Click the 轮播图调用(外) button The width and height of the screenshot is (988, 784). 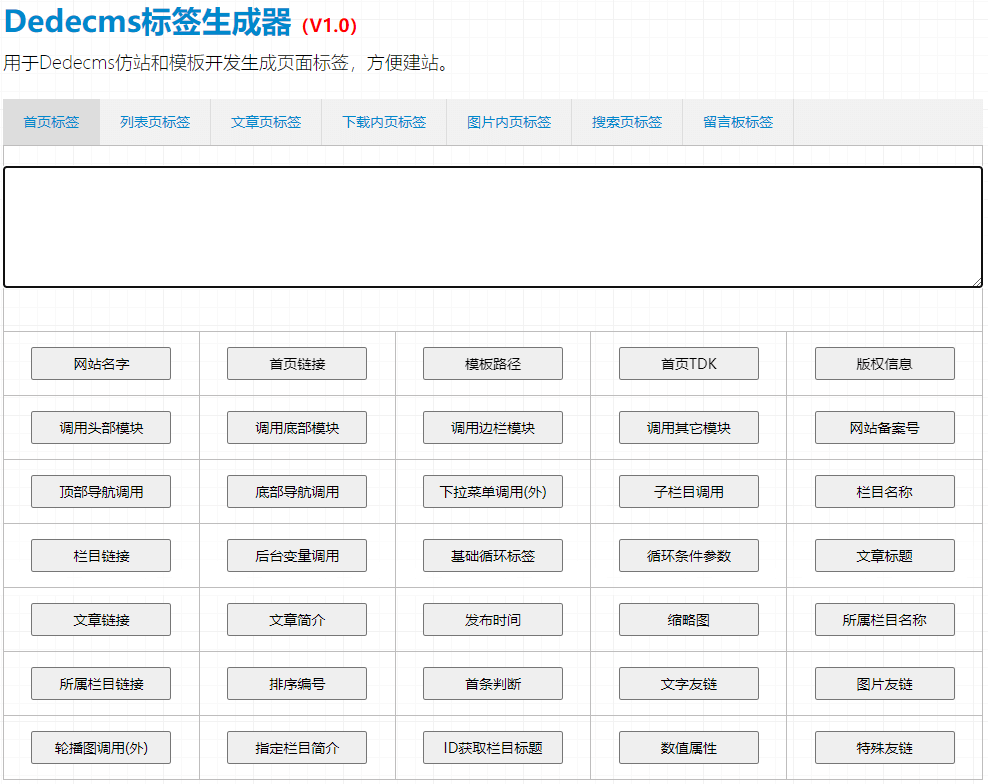click(x=101, y=747)
